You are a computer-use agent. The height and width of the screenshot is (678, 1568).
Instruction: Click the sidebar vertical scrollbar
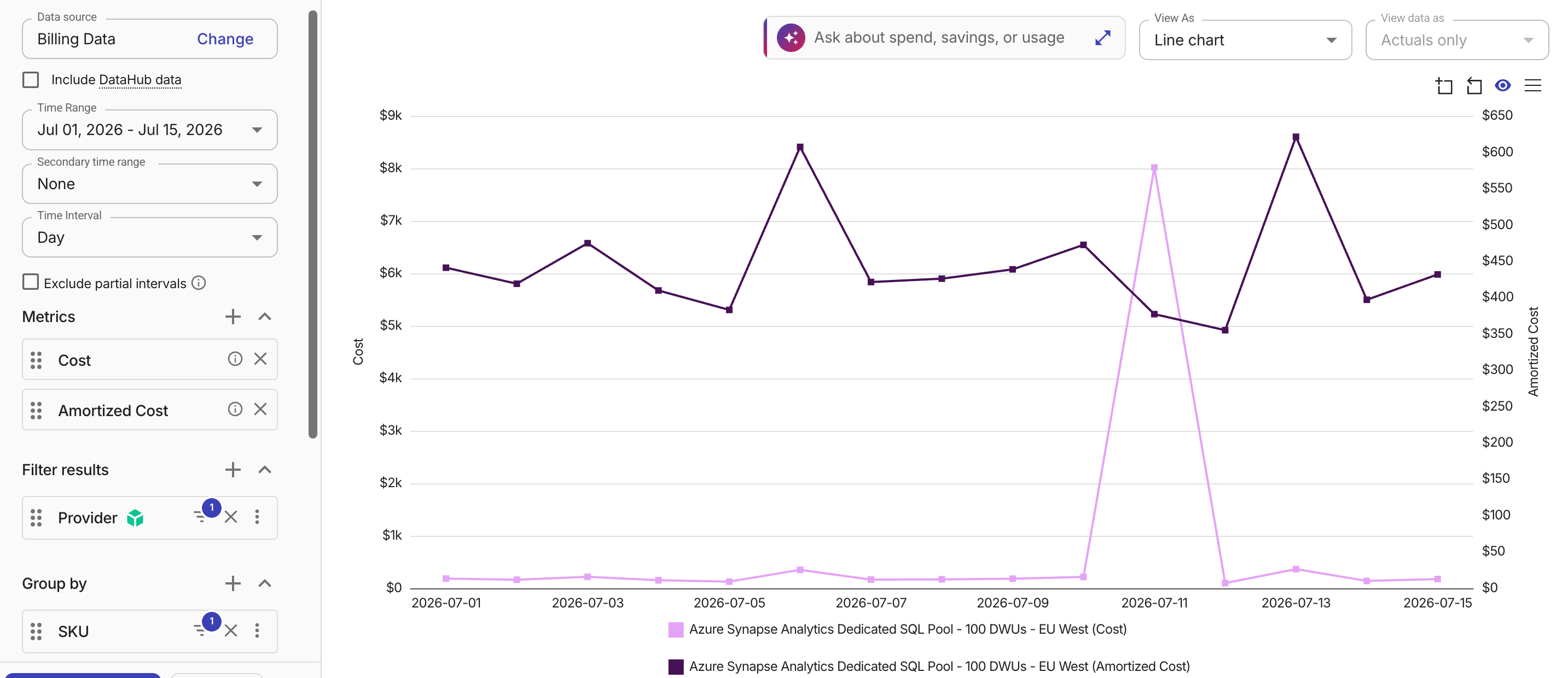click(x=313, y=224)
